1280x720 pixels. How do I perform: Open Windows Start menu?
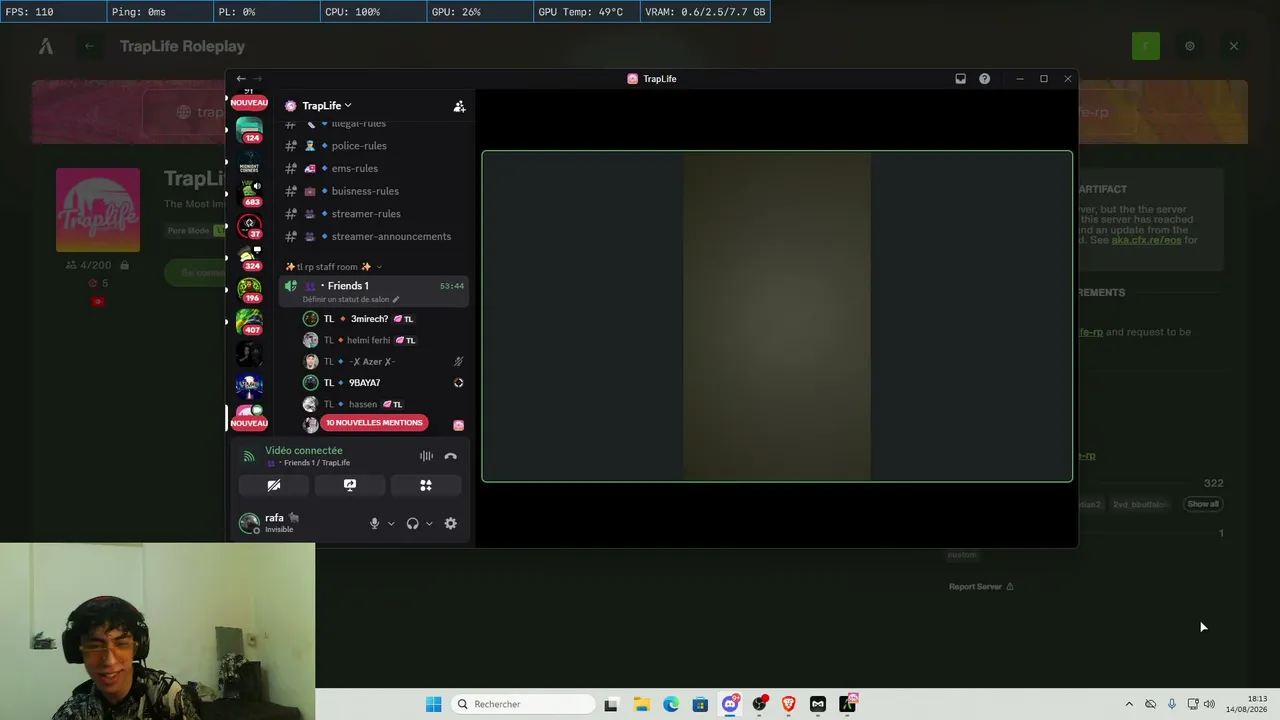click(433, 704)
